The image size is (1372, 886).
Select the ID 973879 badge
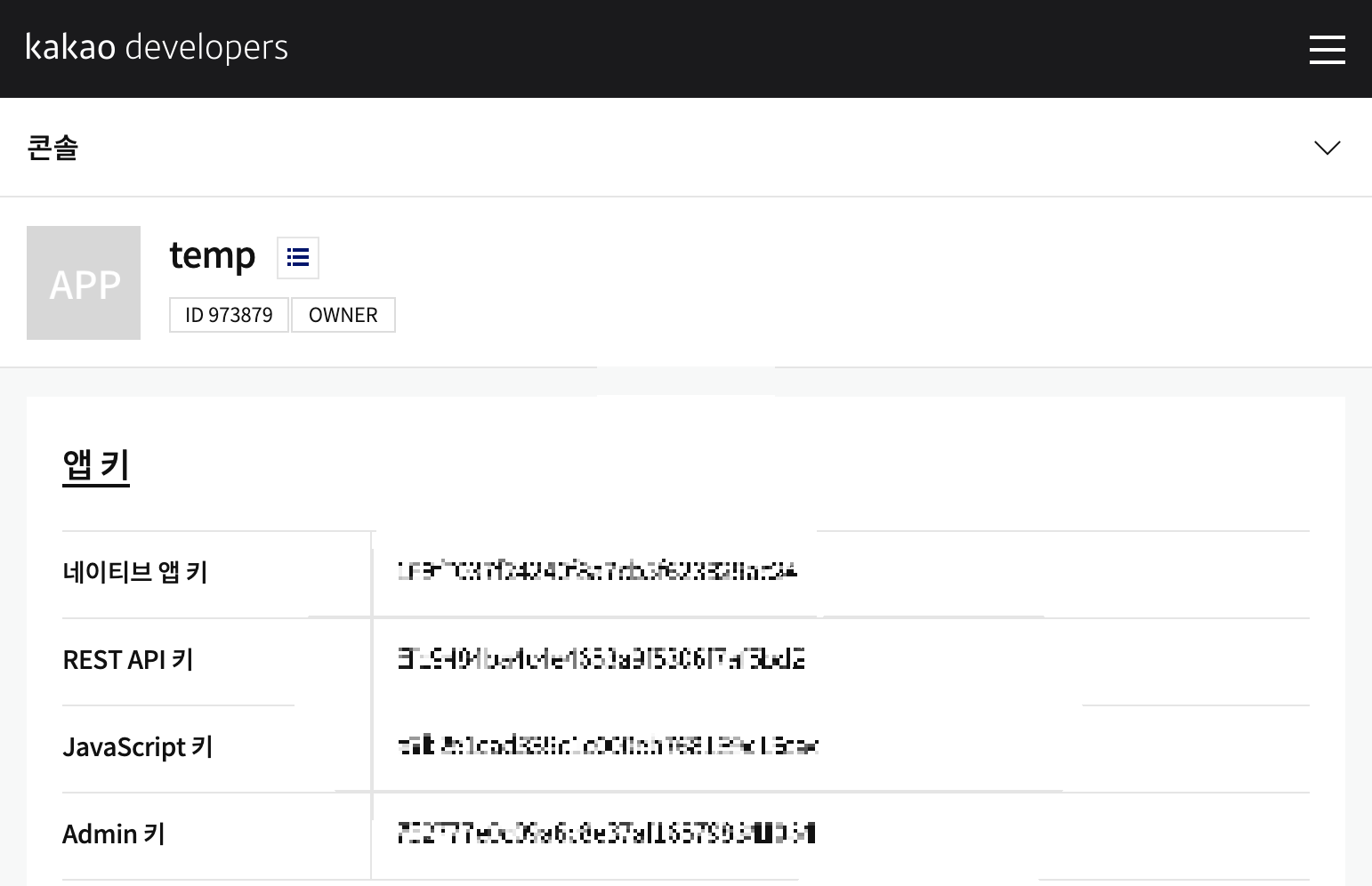click(x=229, y=315)
